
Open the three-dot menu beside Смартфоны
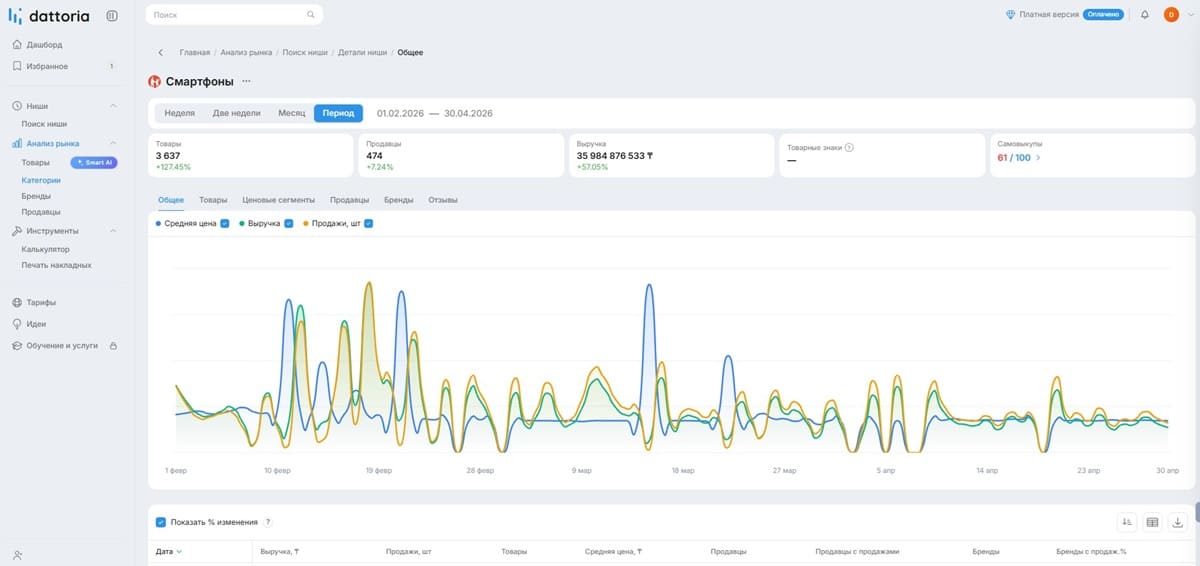[x=247, y=81]
